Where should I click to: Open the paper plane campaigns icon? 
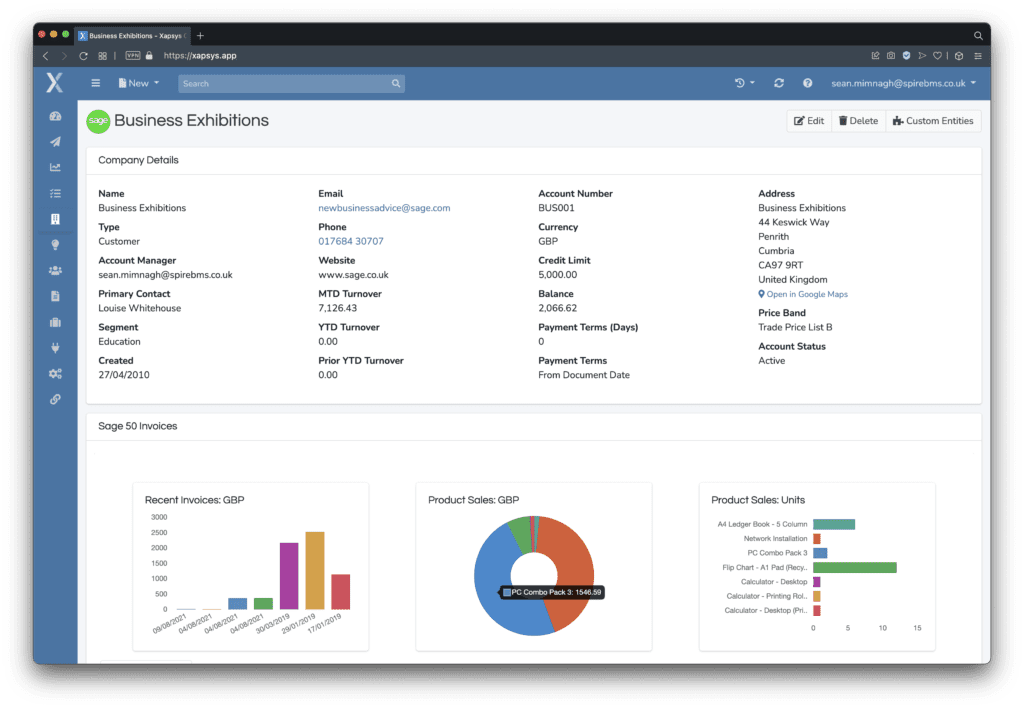pyautogui.click(x=56, y=142)
